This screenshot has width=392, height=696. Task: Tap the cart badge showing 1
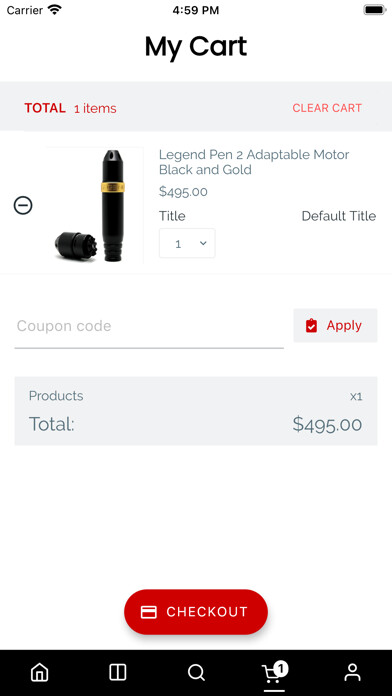[281, 668]
